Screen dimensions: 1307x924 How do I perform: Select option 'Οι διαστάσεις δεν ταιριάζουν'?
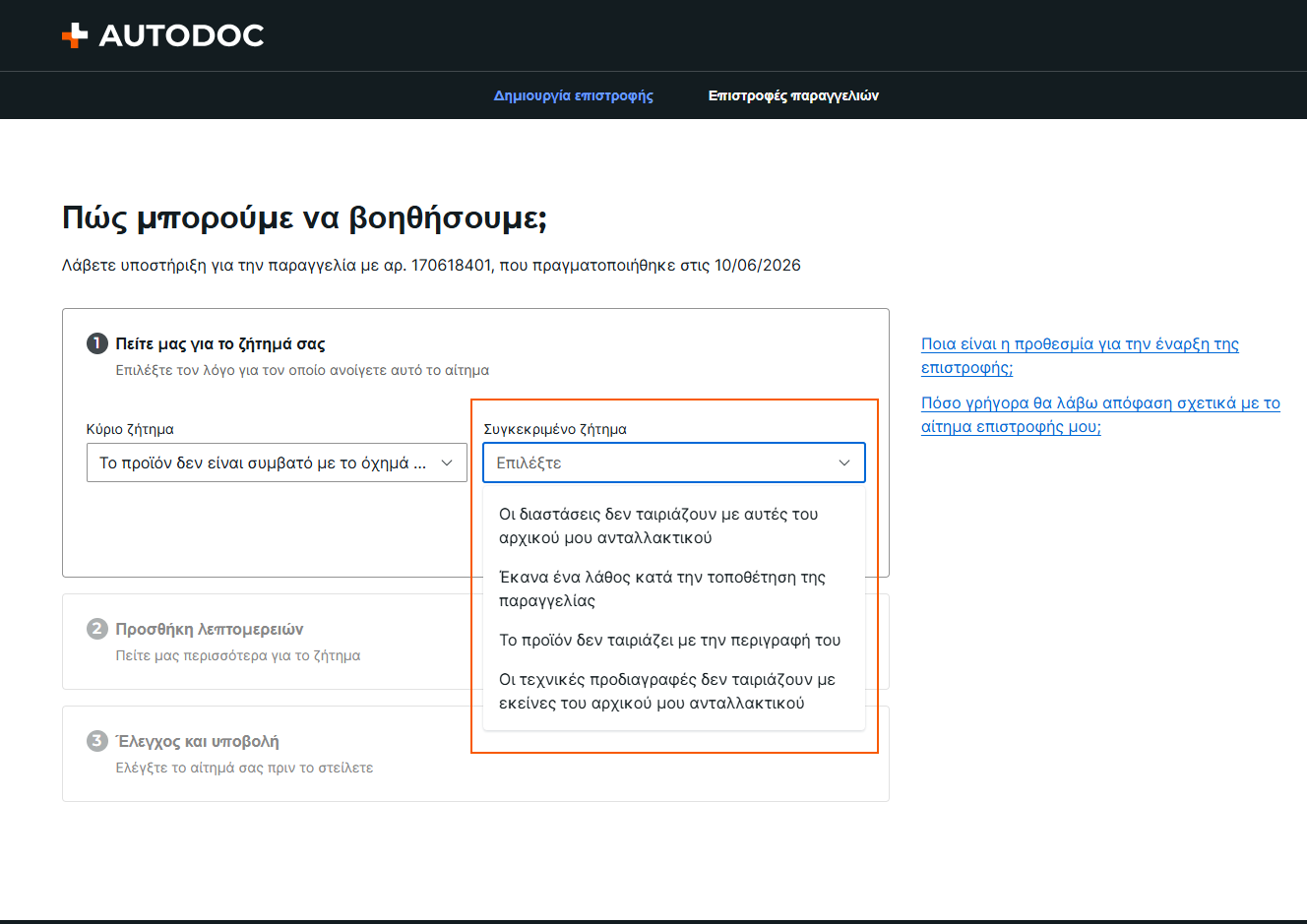[x=674, y=525]
